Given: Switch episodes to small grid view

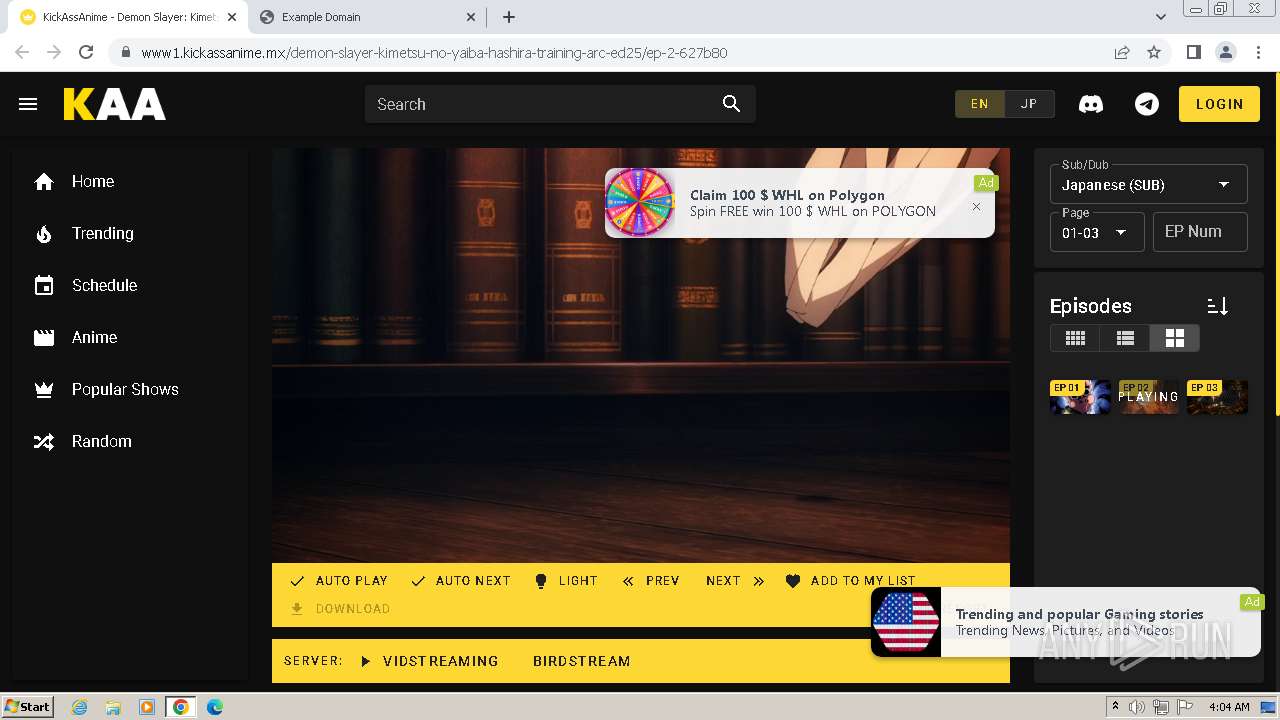Looking at the screenshot, I should tap(1075, 338).
